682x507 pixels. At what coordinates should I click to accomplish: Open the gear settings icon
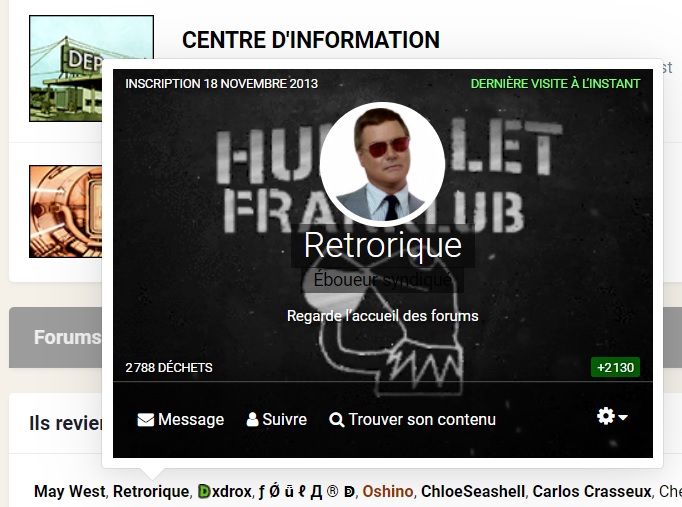tap(605, 416)
